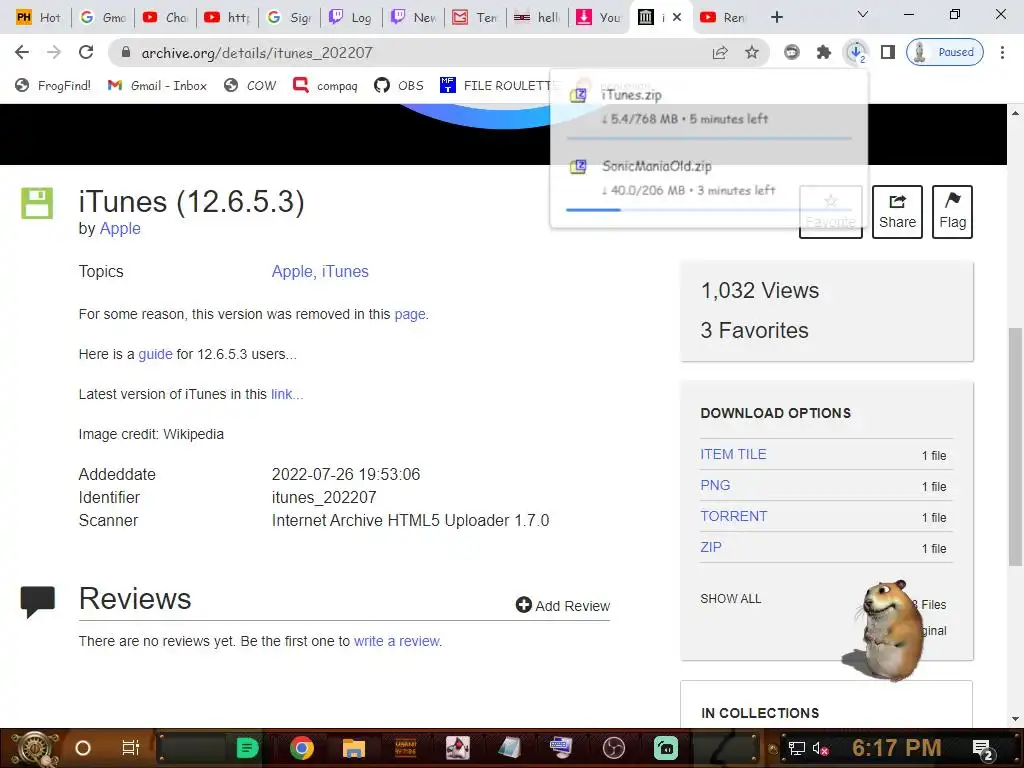Open the Gmail - Inbox bookmark
1024x768 pixels.
point(157,86)
